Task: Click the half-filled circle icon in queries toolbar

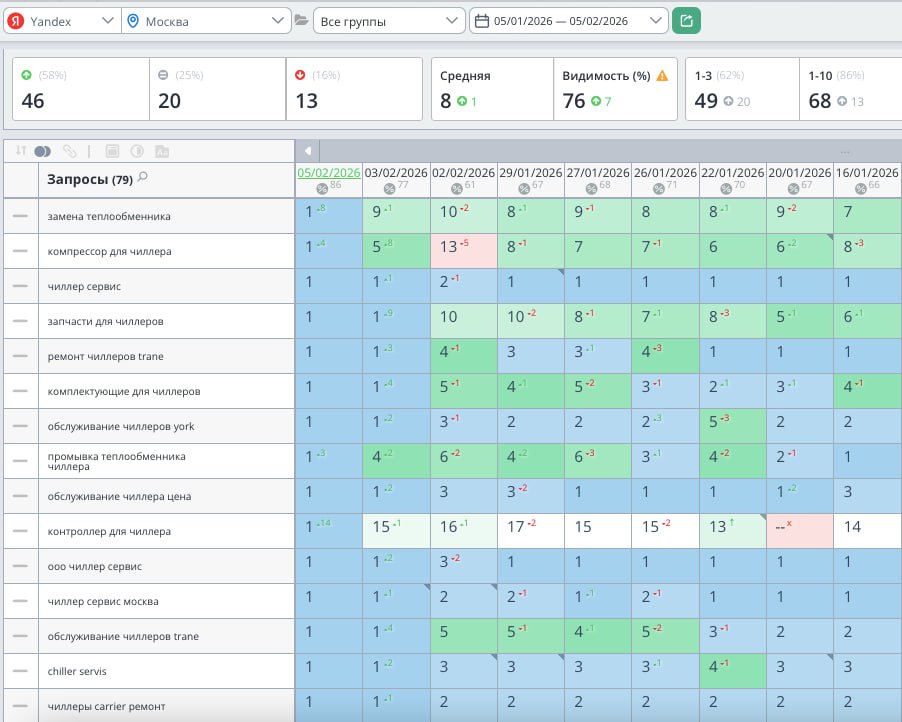Action: [137, 151]
